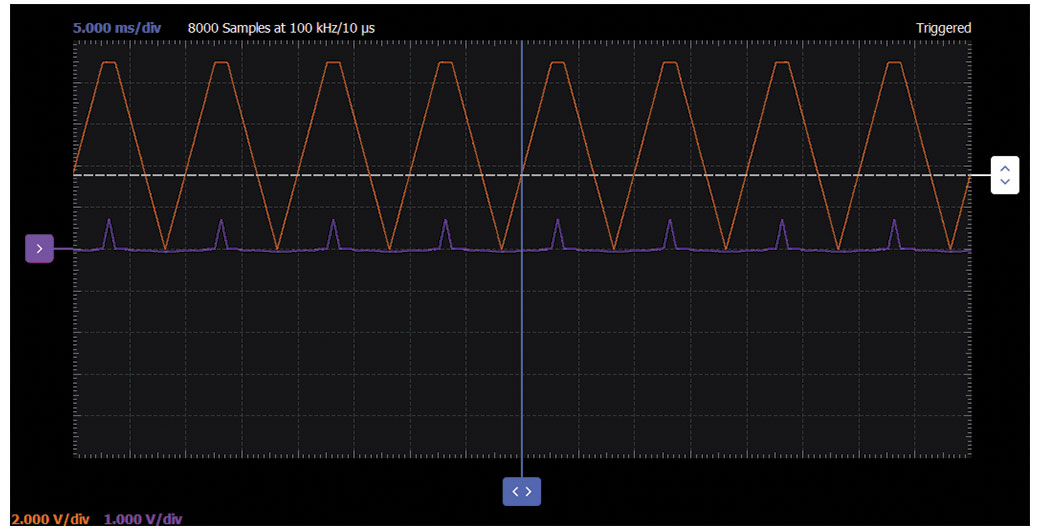Click where the blue cursor crosses the trigger line
The height and width of the screenshot is (532, 1040).
coord(522,175)
